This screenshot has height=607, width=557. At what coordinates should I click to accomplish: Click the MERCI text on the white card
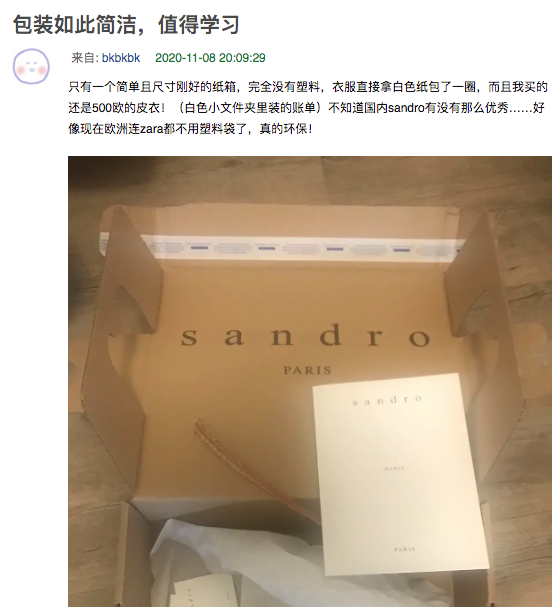point(394,468)
